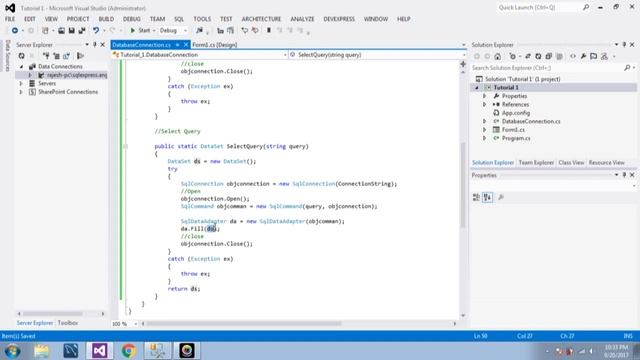Click the Windows Start orb
The height and width of the screenshot is (360, 640).
coord(12,351)
